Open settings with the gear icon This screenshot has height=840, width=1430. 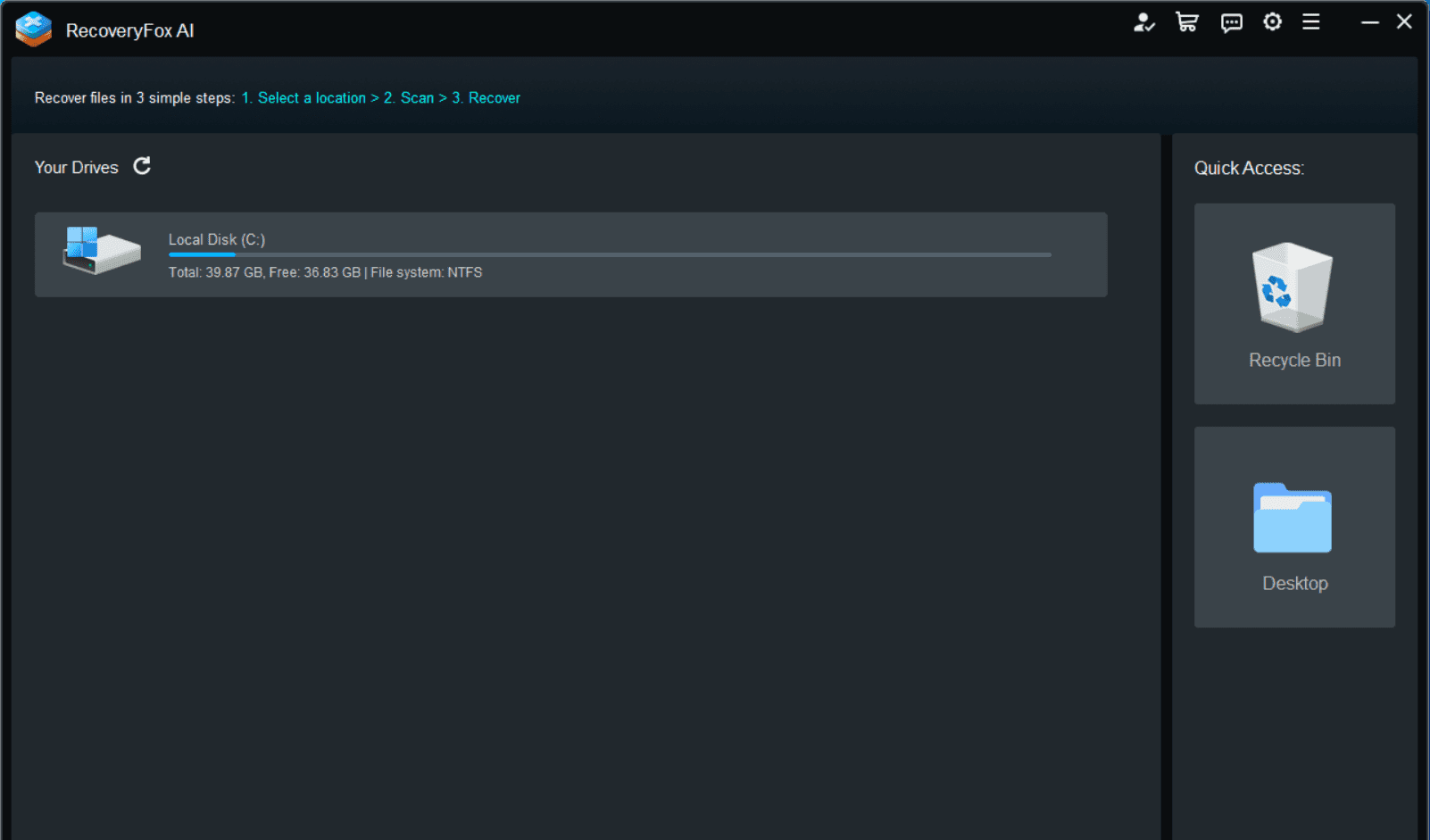coord(1273,21)
